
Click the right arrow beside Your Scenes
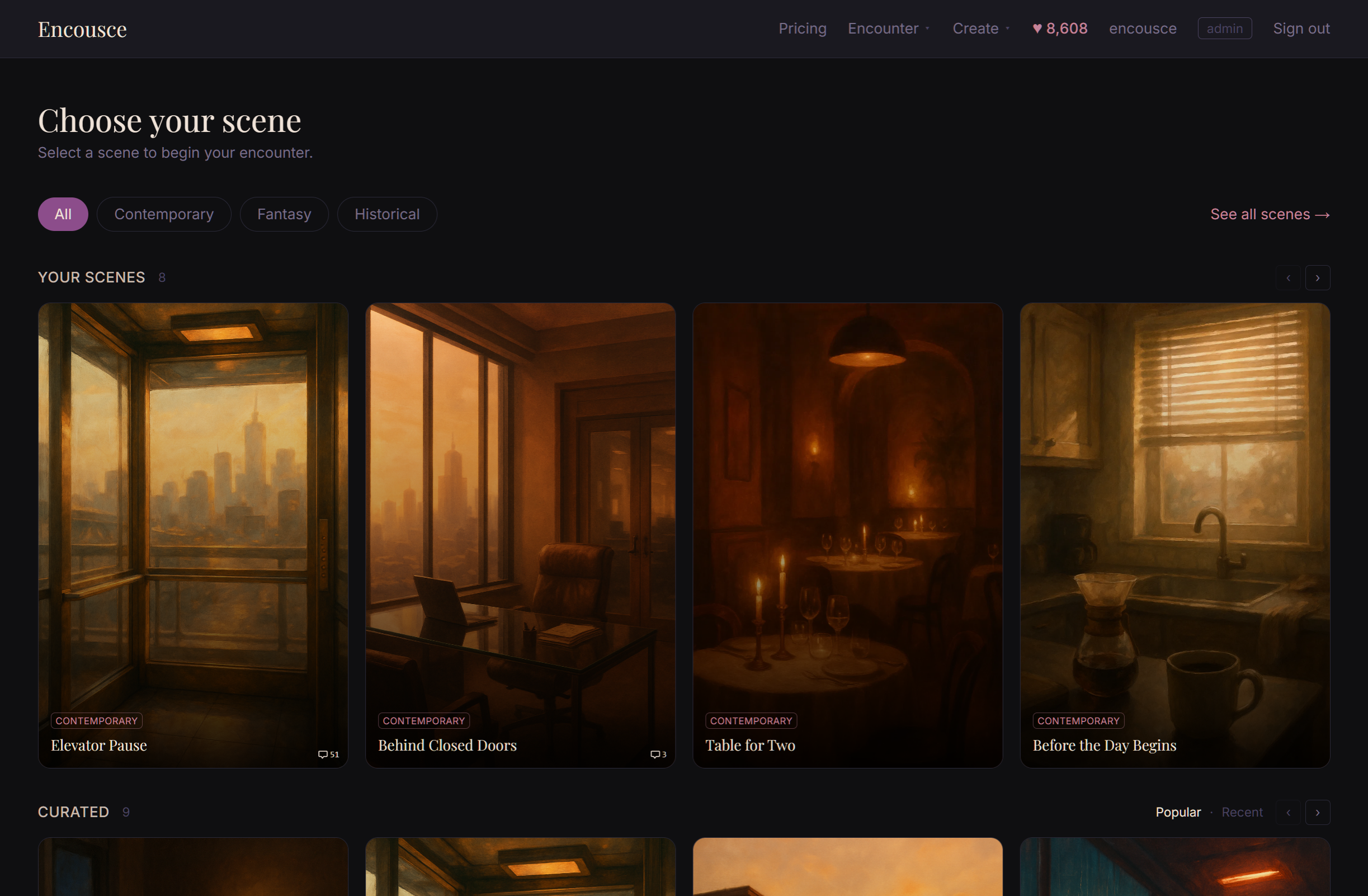click(1318, 277)
